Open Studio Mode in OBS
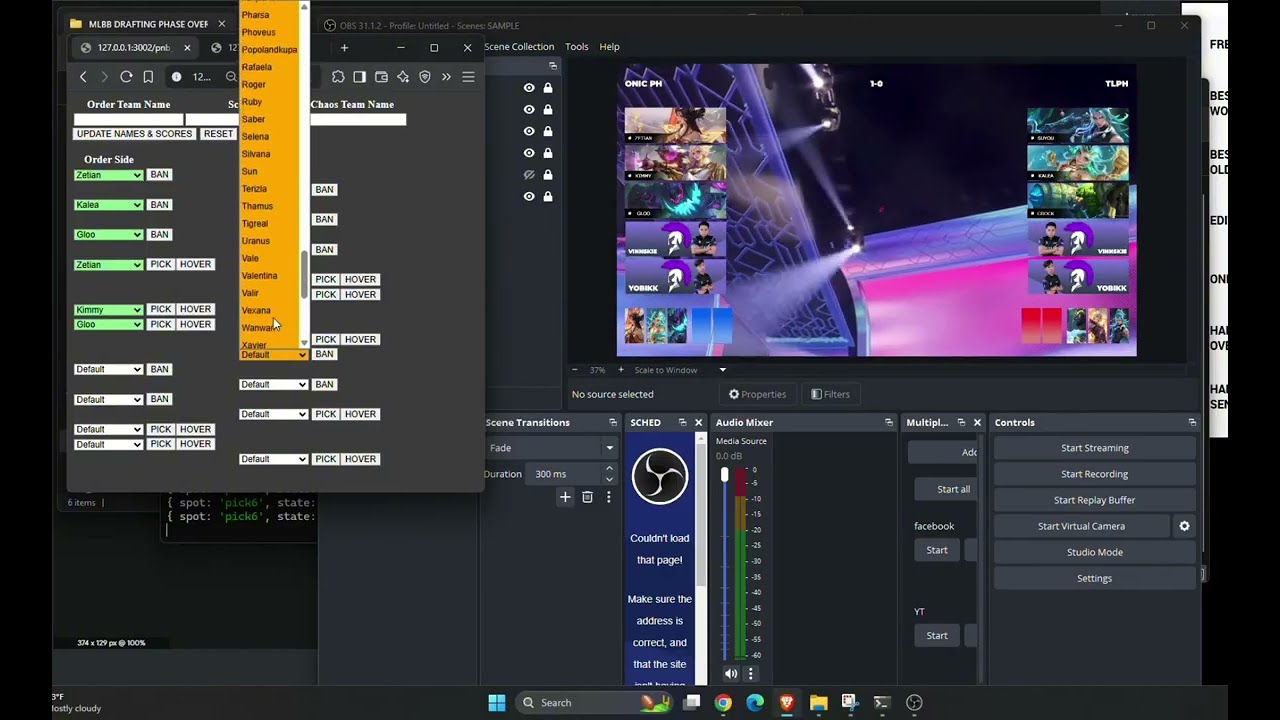The image size is (1280, 720). [x=1095, y=552]
